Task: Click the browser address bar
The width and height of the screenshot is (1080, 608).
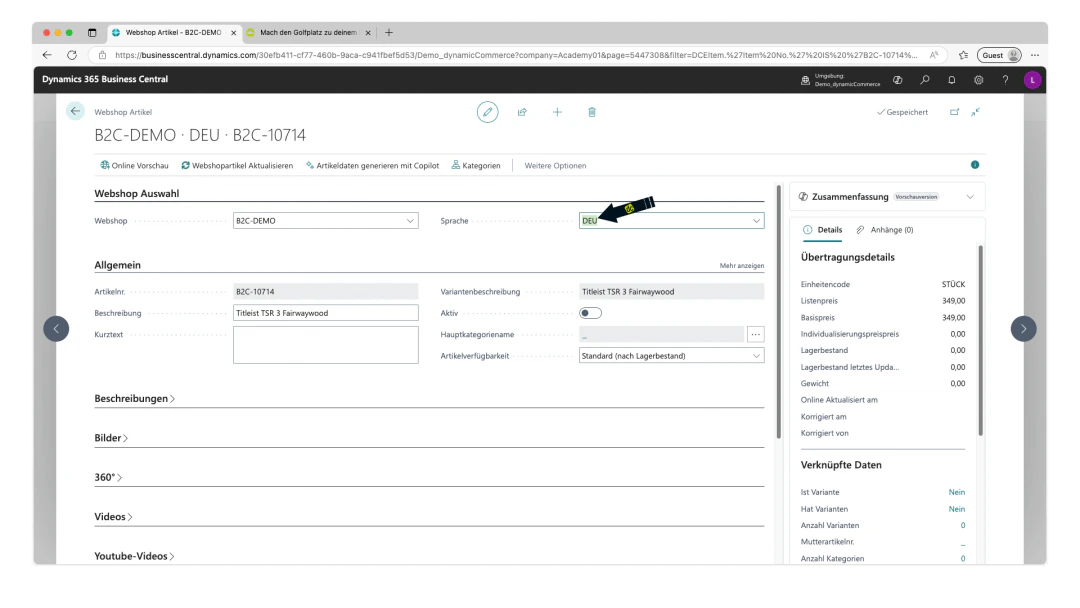Action: pyautogui.click(x=516, y=55)
